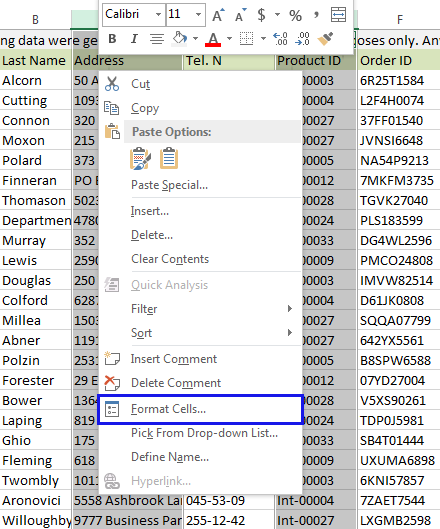Image resolution: width=440 pixels, height=529 pixels.
Task: Open Format Cells... dialog
Action: pyautogui.click(x=200, y=409)
